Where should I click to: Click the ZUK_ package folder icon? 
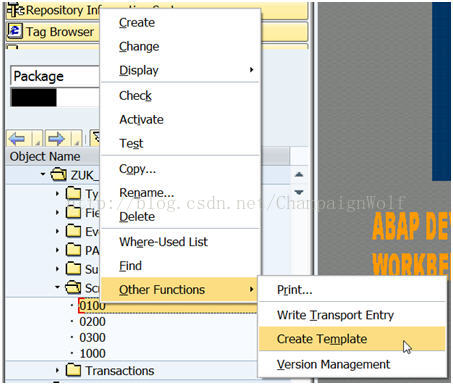[x=58, y=174]
